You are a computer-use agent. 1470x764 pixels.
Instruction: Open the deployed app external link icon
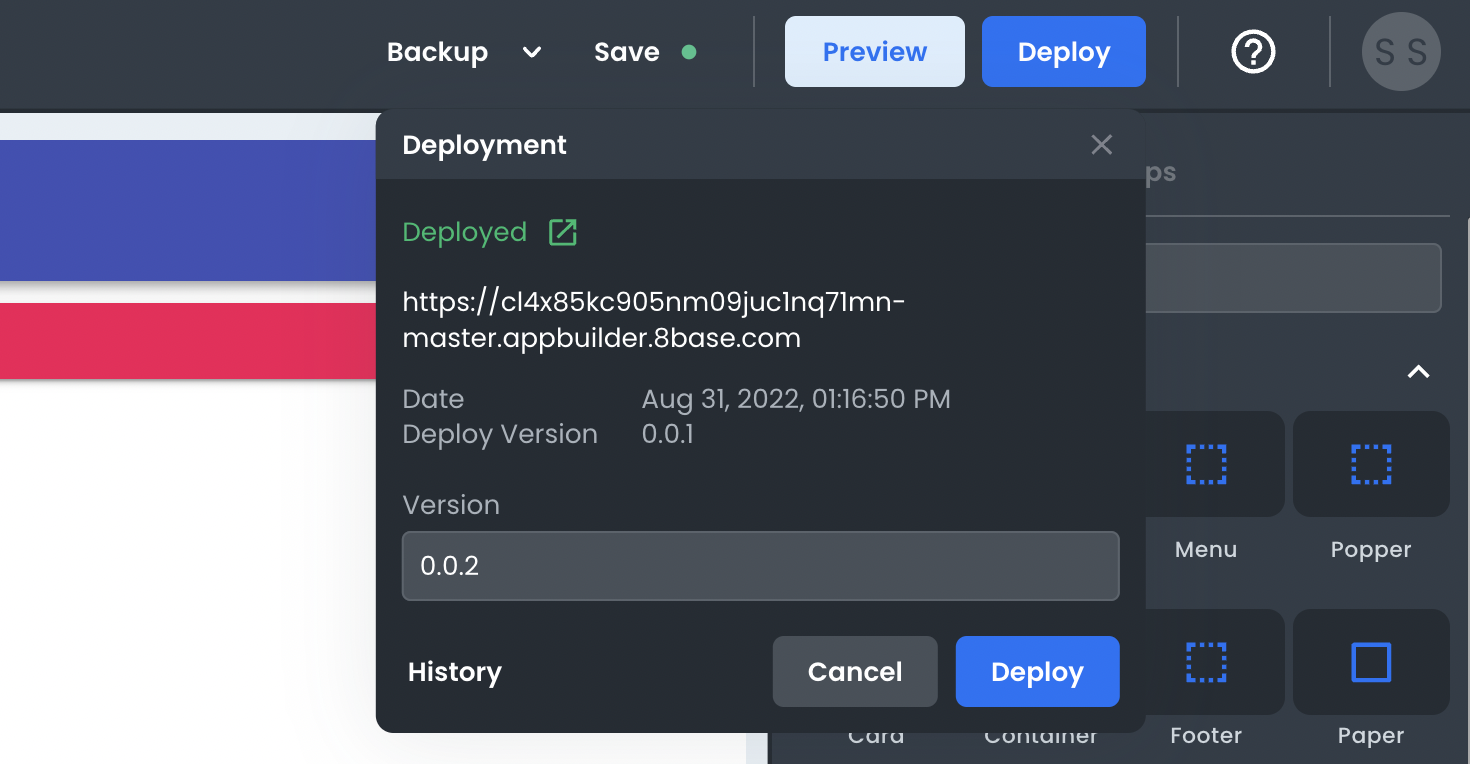(x=563, y=233)
